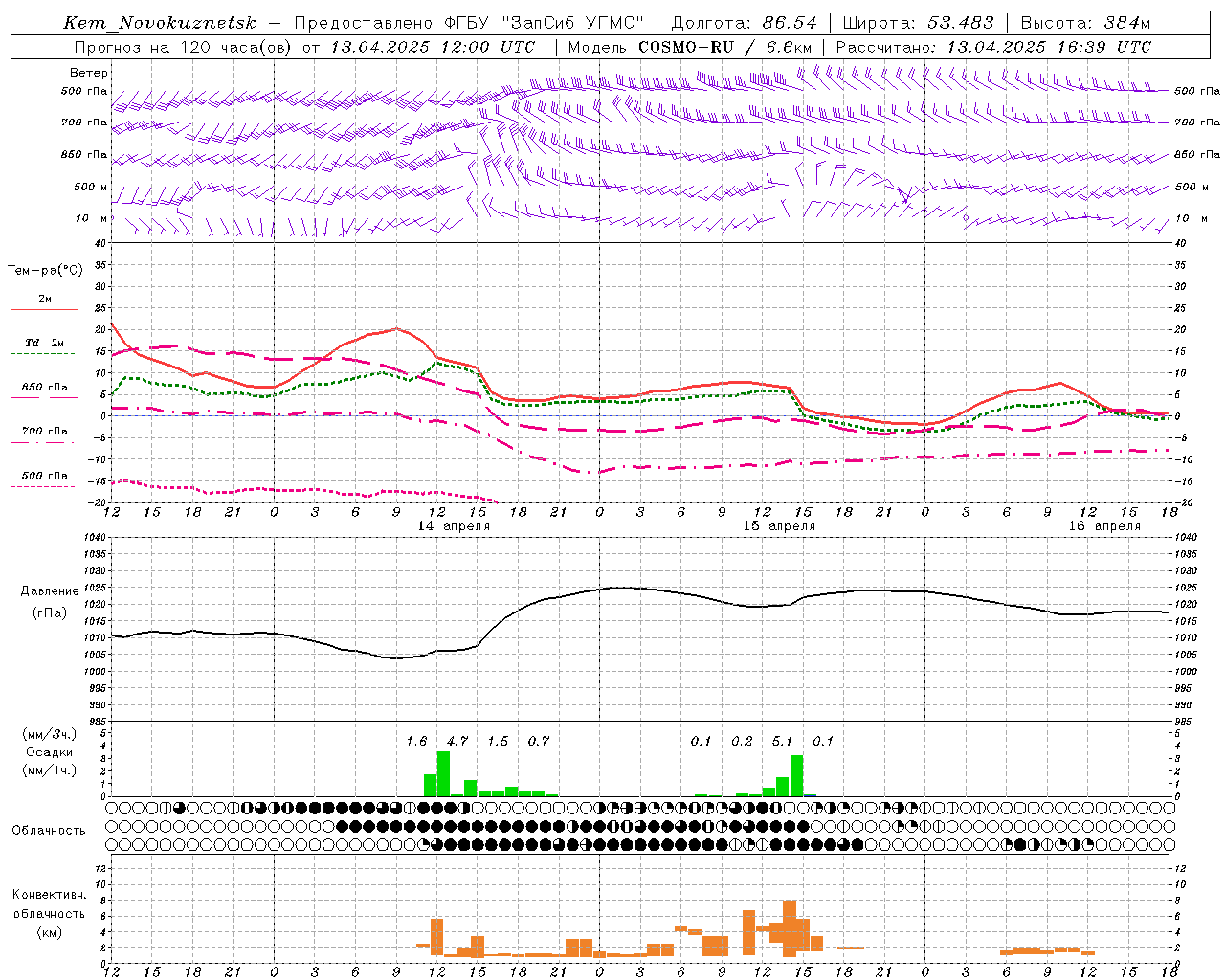1225x980 pixels.
Task: Click the Ветер wind panel label
Action: pyautogui.click(x=89, y=73)
